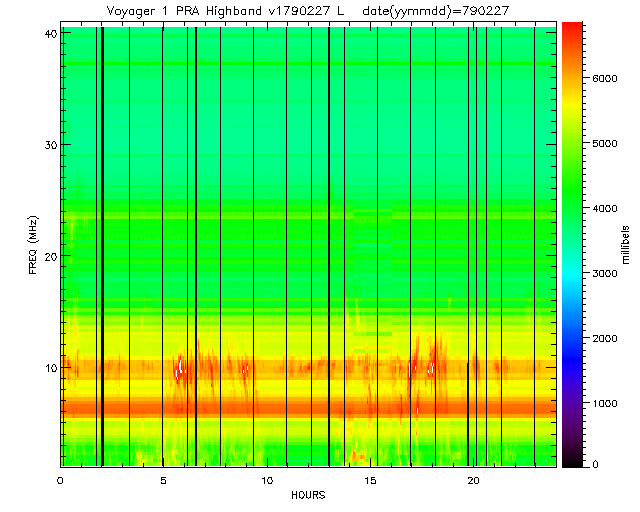The image size is (640, 512).
Task: Click the colorbar tick label "1000"
Action: 604,403
